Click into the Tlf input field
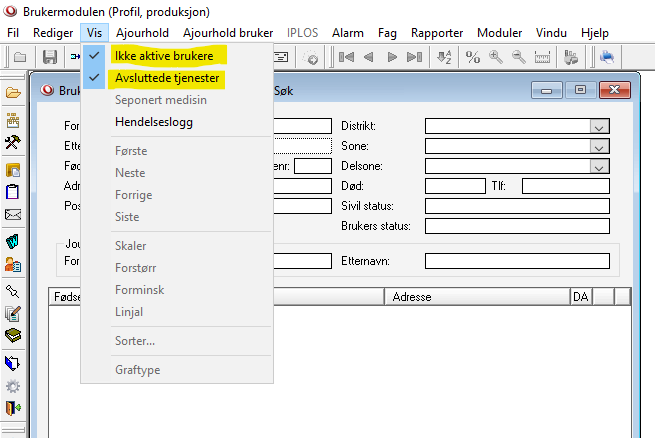 [565, 186]
